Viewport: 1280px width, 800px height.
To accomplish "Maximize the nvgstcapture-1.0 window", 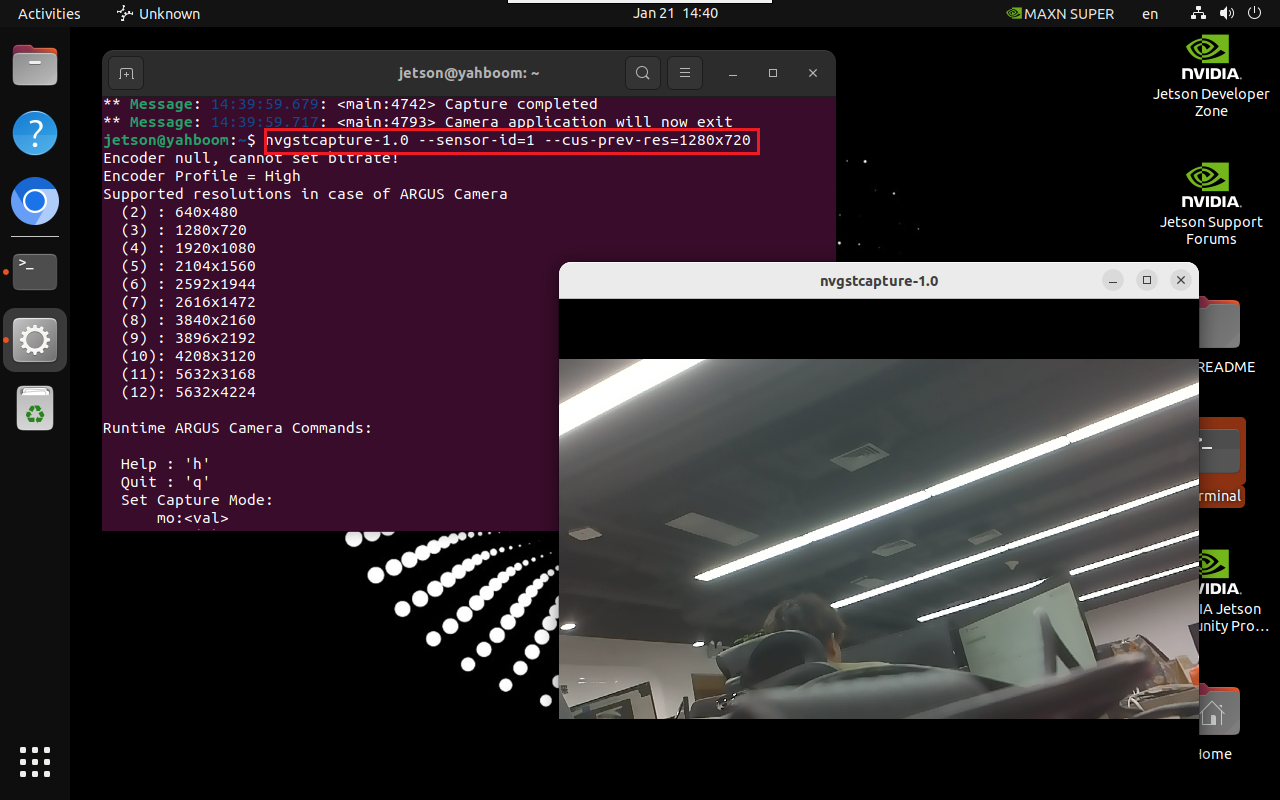I will (x=1147, y=281).
